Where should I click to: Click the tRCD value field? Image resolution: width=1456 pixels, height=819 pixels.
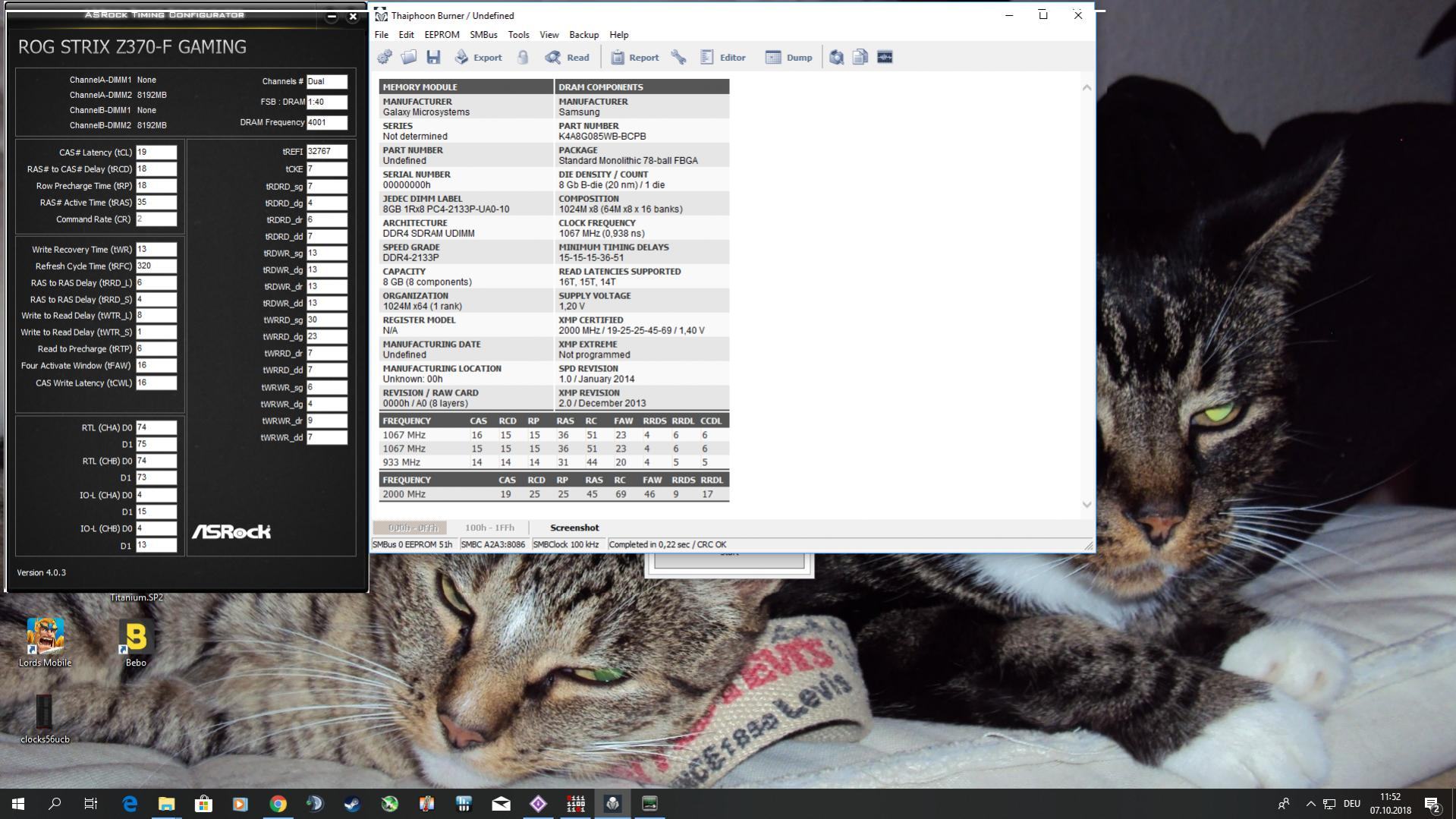[x=156, y=169]
